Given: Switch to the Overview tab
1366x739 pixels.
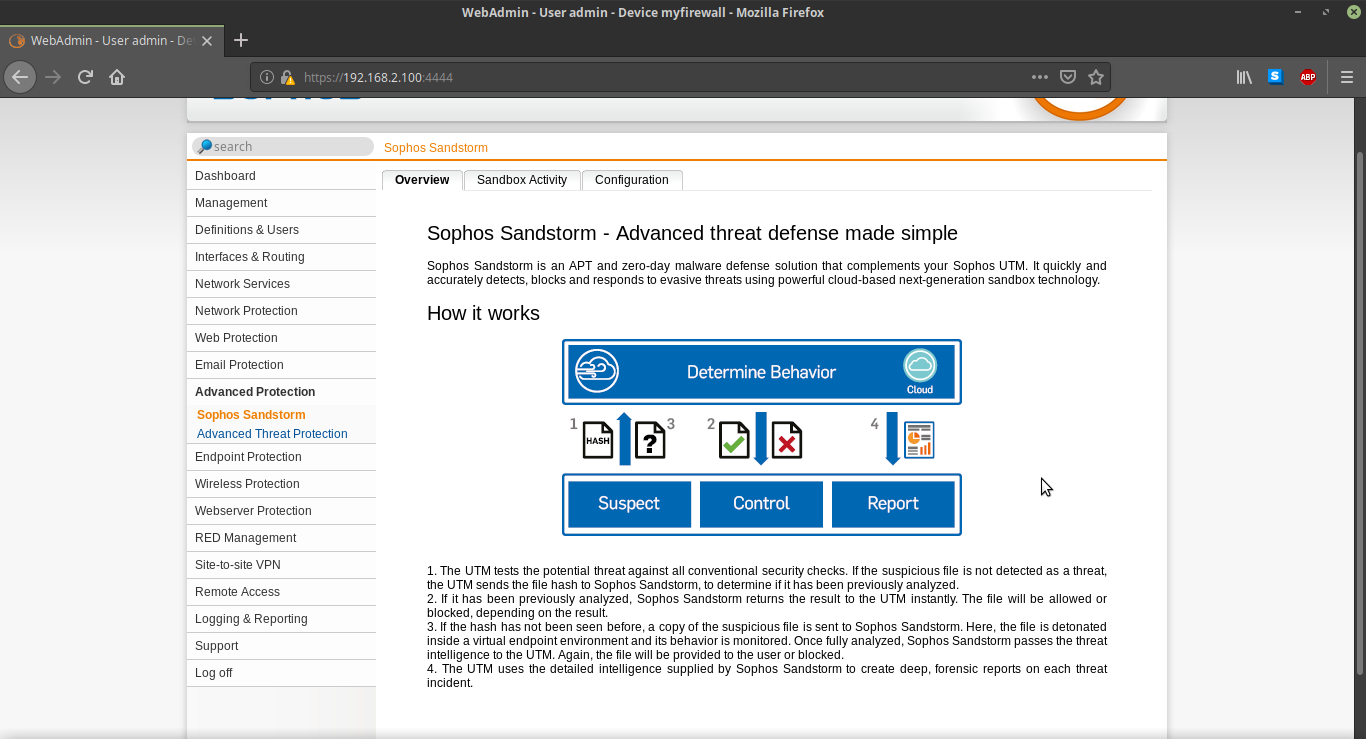Looking at the screenshot, I should 422,180.
